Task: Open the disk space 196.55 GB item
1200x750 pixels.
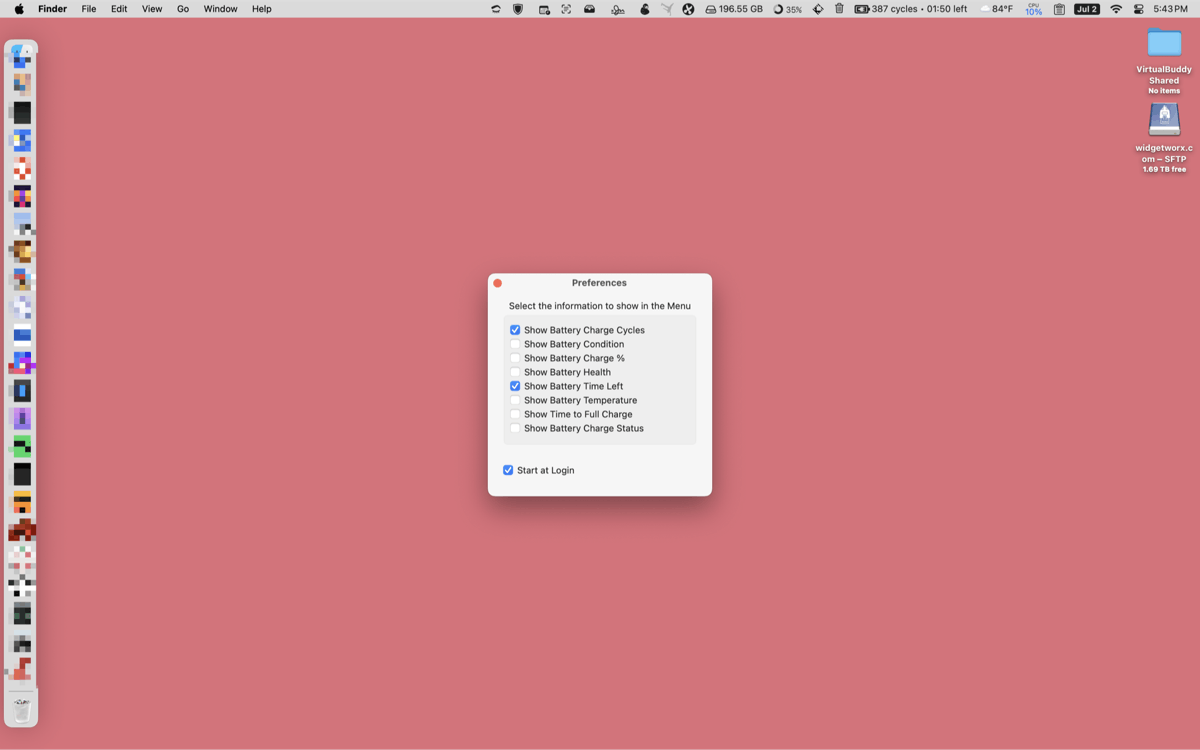Action: tap(733, 9)
